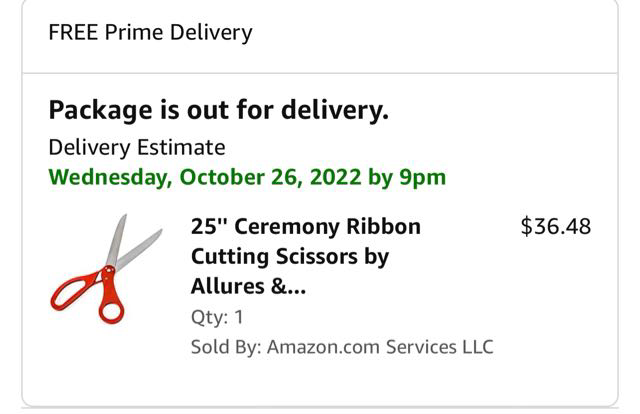This screenshot has width=640, height=414.
Task: Click the word 'Prime' in the header
Action: click(137, 32)
